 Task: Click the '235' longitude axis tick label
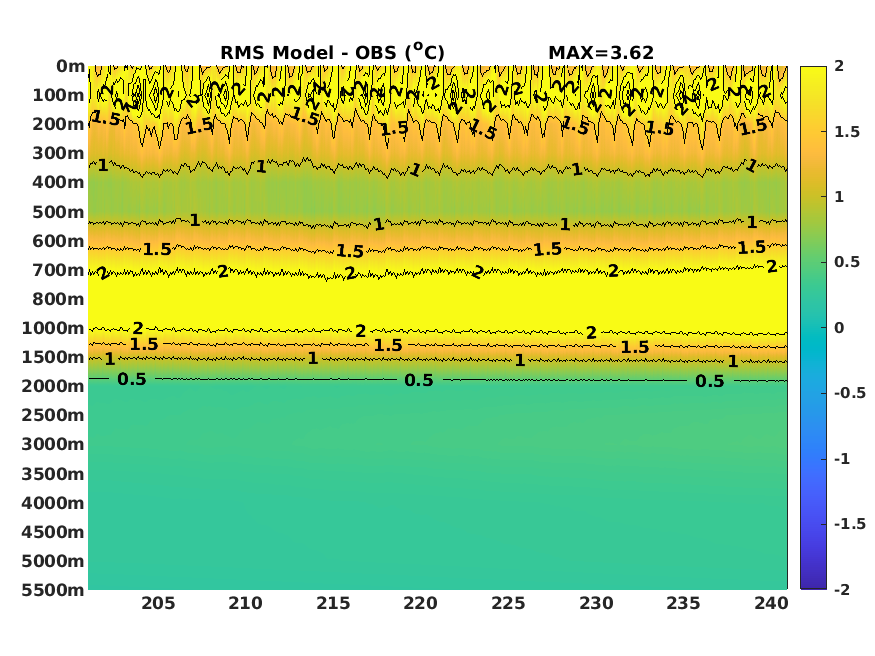[684, 604]
